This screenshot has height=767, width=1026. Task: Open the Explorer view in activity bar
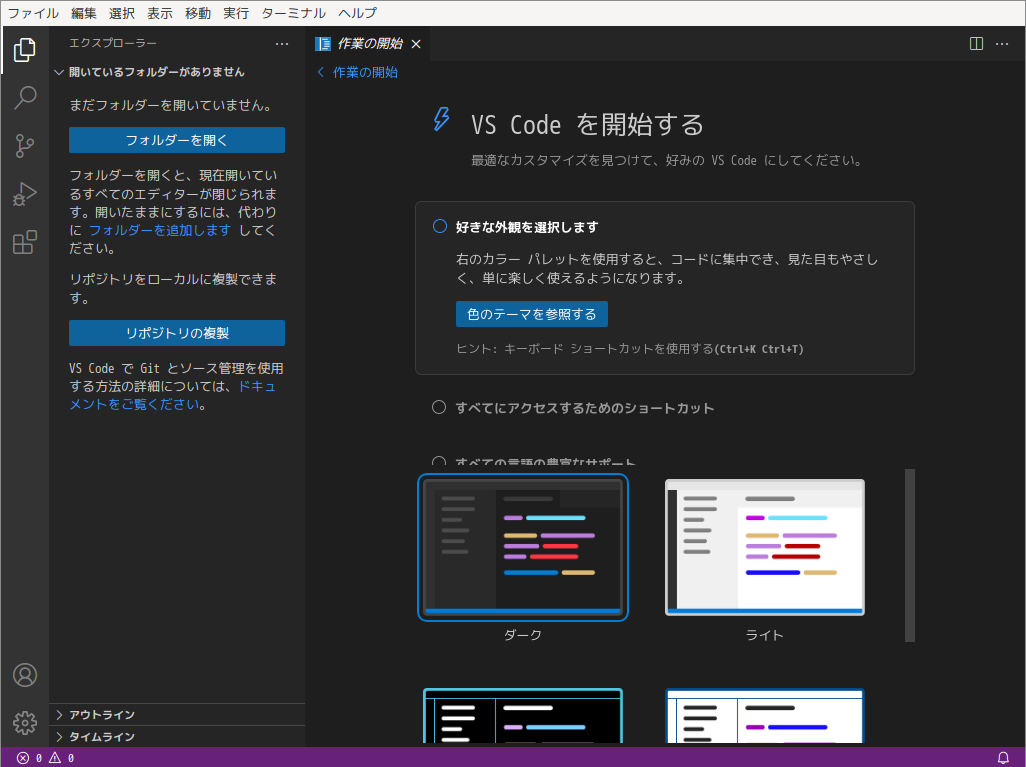click(25, 50)
